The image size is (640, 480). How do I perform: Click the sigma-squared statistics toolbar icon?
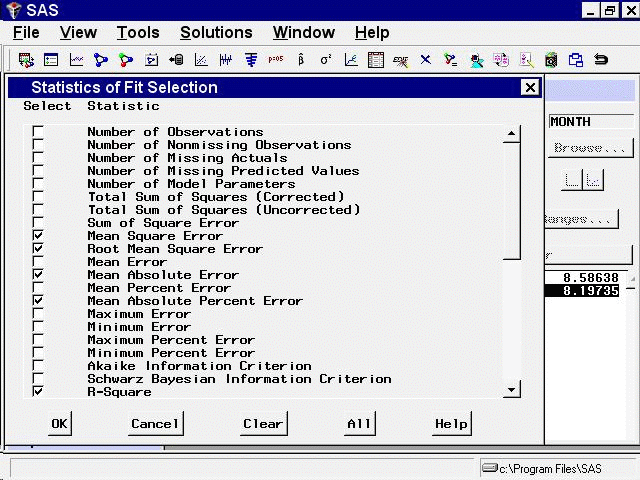point(326,60)
